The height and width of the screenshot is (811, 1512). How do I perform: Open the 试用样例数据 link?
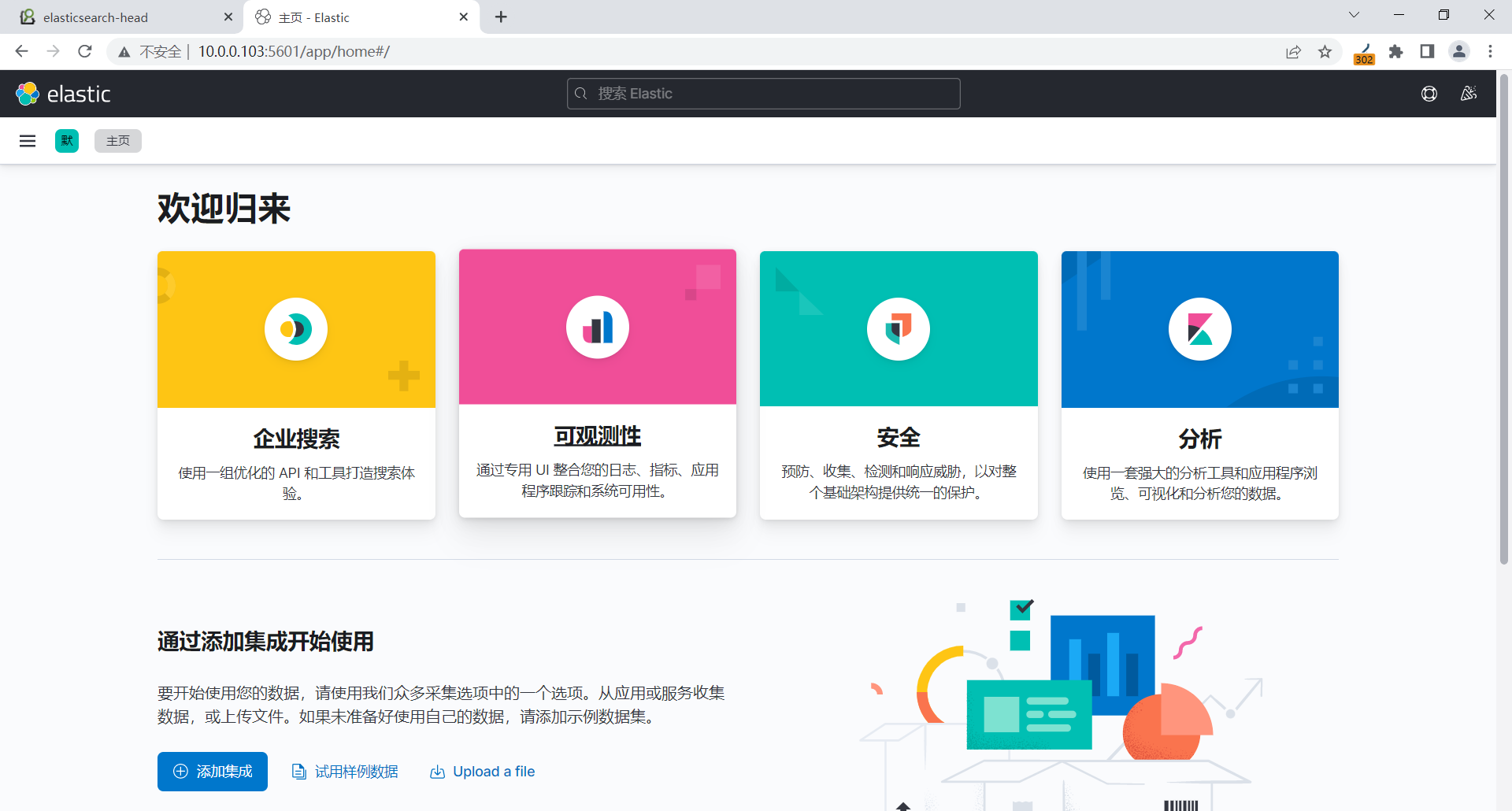pos(345,772)
